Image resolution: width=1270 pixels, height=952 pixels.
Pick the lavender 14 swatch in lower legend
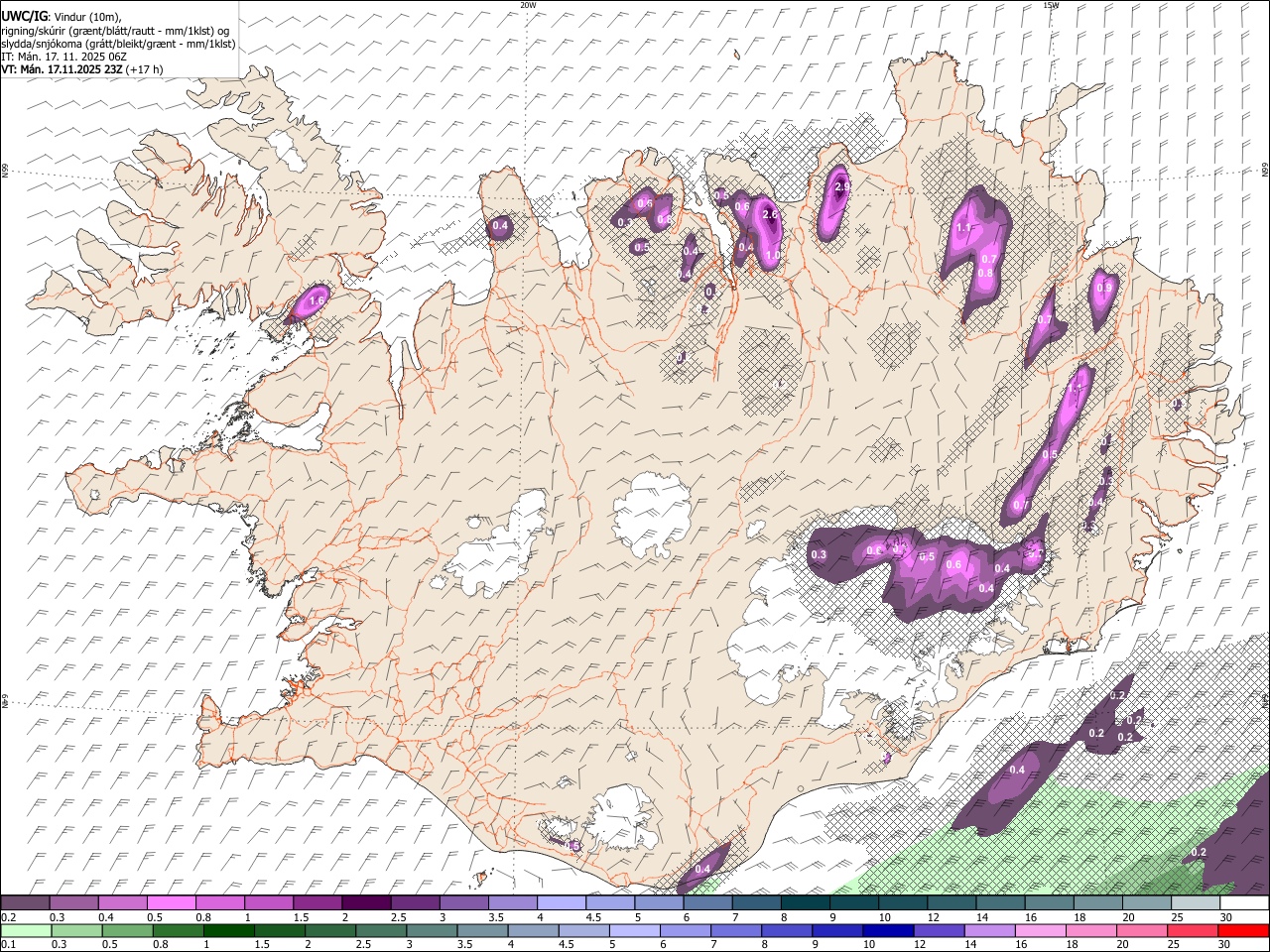pyautogui.click(x=989, y=930)
